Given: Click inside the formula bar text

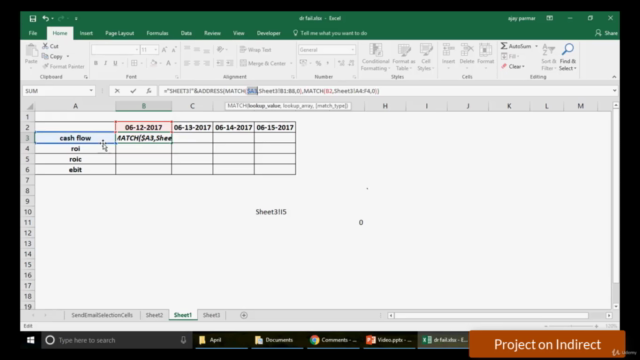Looking at the screenshot, I should 271,91.
